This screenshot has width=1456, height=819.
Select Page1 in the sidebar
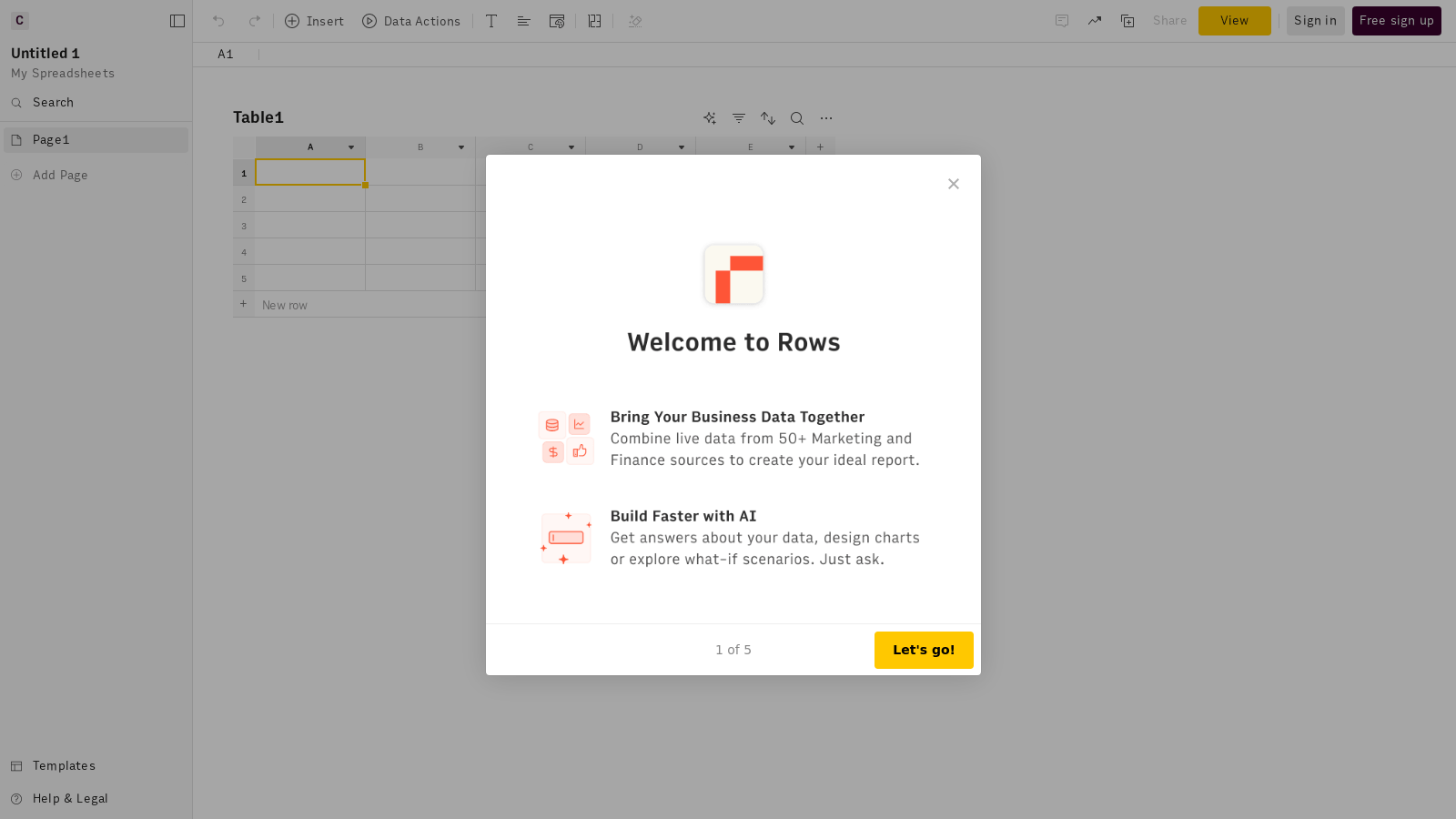(96, 140)
